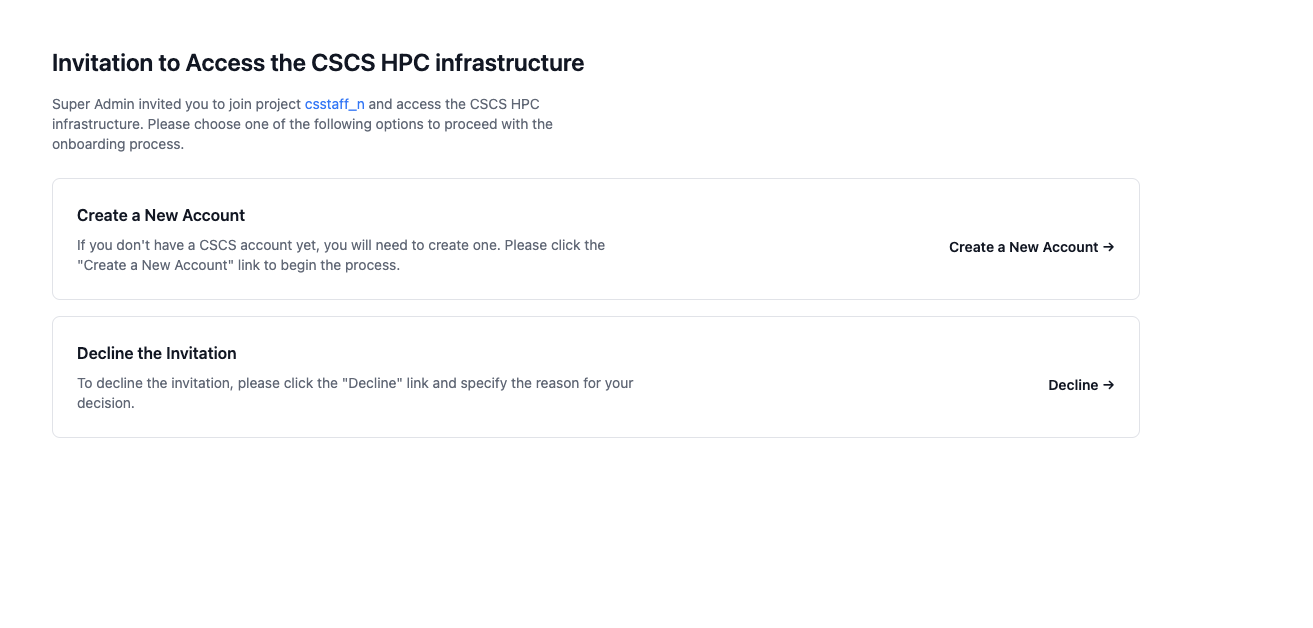The height and width of the screenshot is (628, 1313).
Task: Click the Super Admin invited you paragraph
Action: coord(300,124)
